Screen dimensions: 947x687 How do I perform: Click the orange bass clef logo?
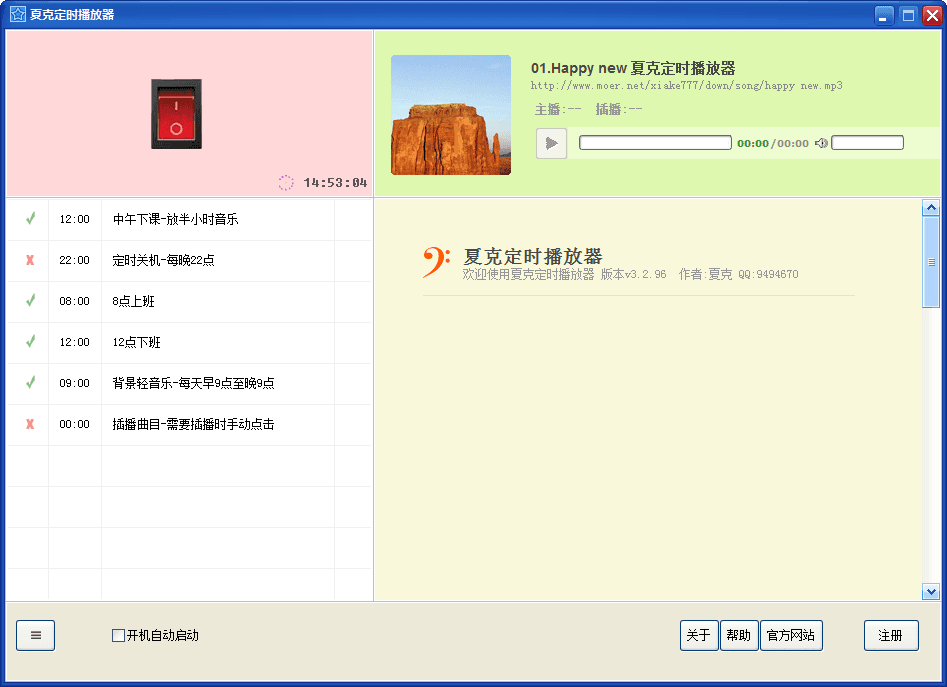pos(436,262)
